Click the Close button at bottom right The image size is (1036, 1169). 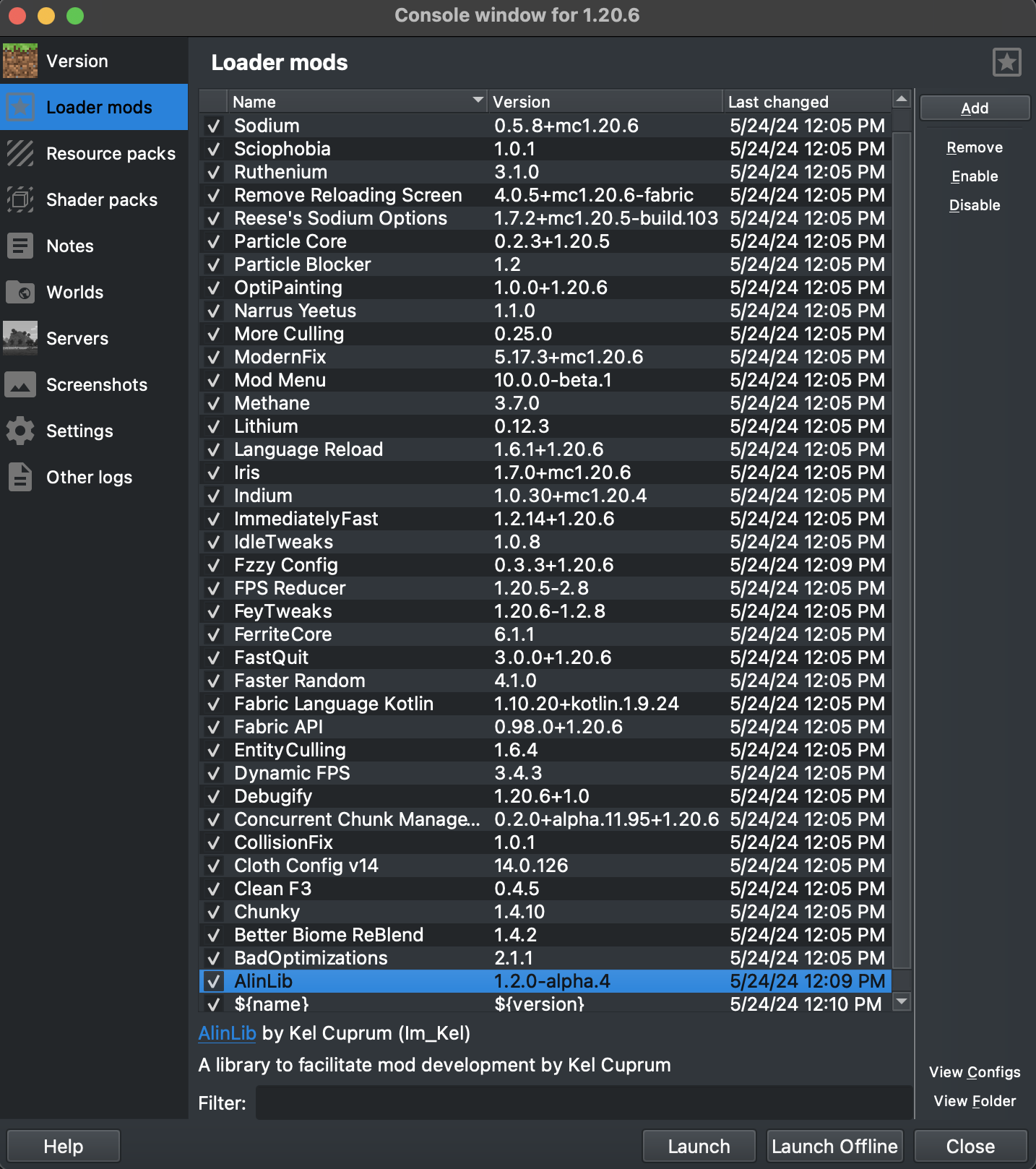tap(970, 1147)
